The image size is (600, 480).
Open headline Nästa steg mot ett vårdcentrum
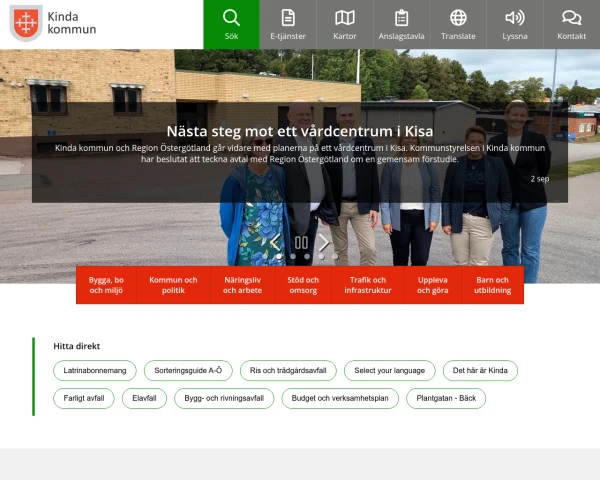[300, 131]
